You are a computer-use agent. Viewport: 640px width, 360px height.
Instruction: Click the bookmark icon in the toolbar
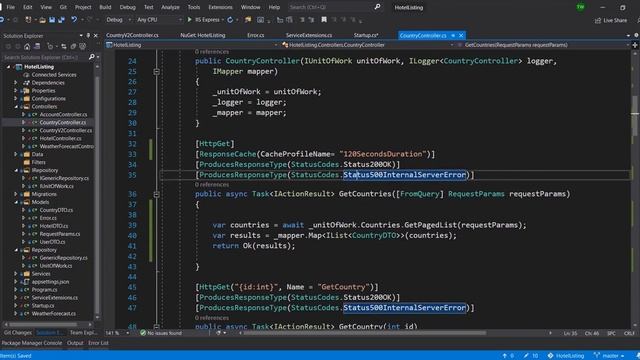[x=324, y=20]
